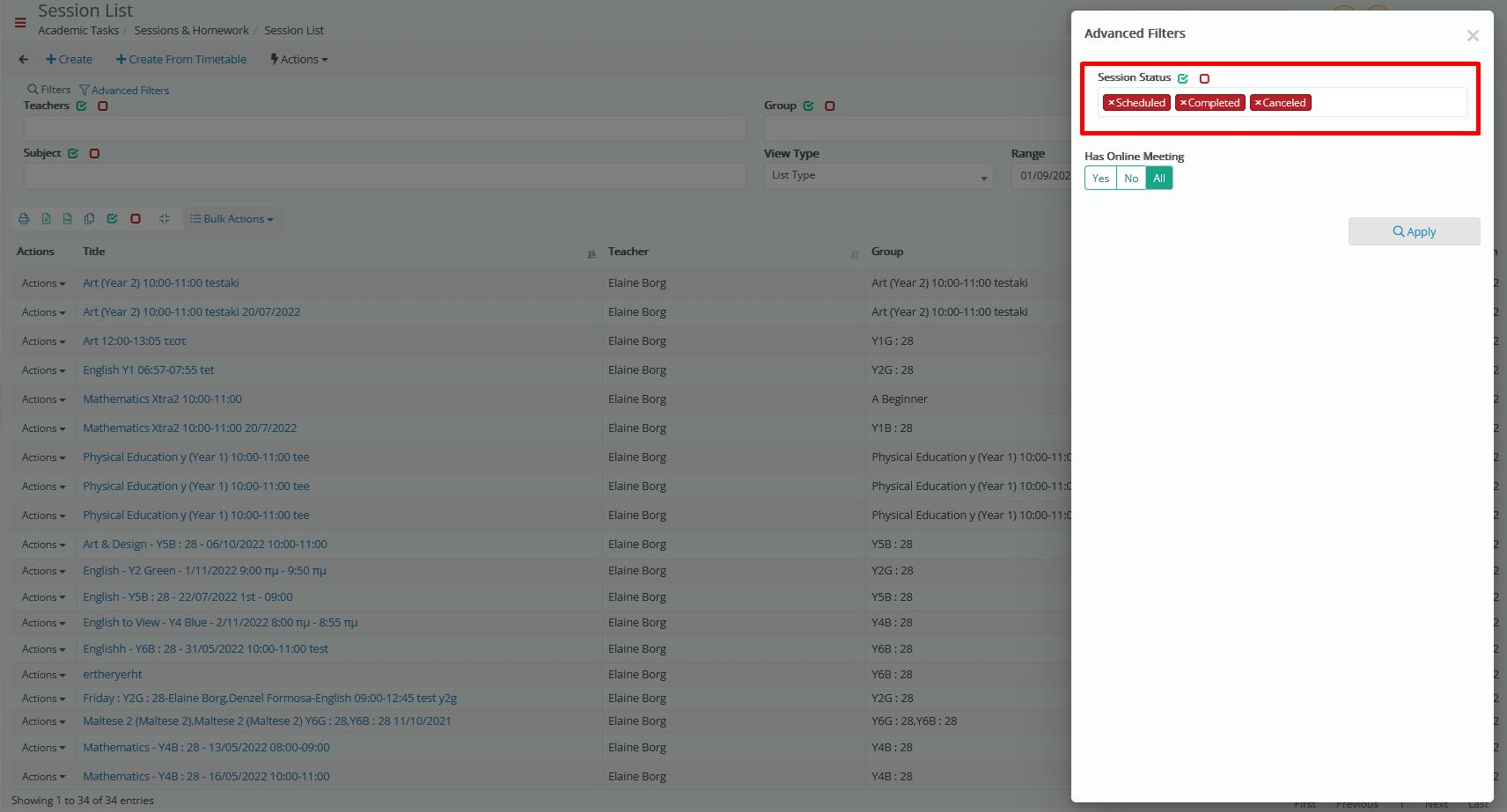Select all Subject green check icon
Screen dimensions: 1507x812
73,154
